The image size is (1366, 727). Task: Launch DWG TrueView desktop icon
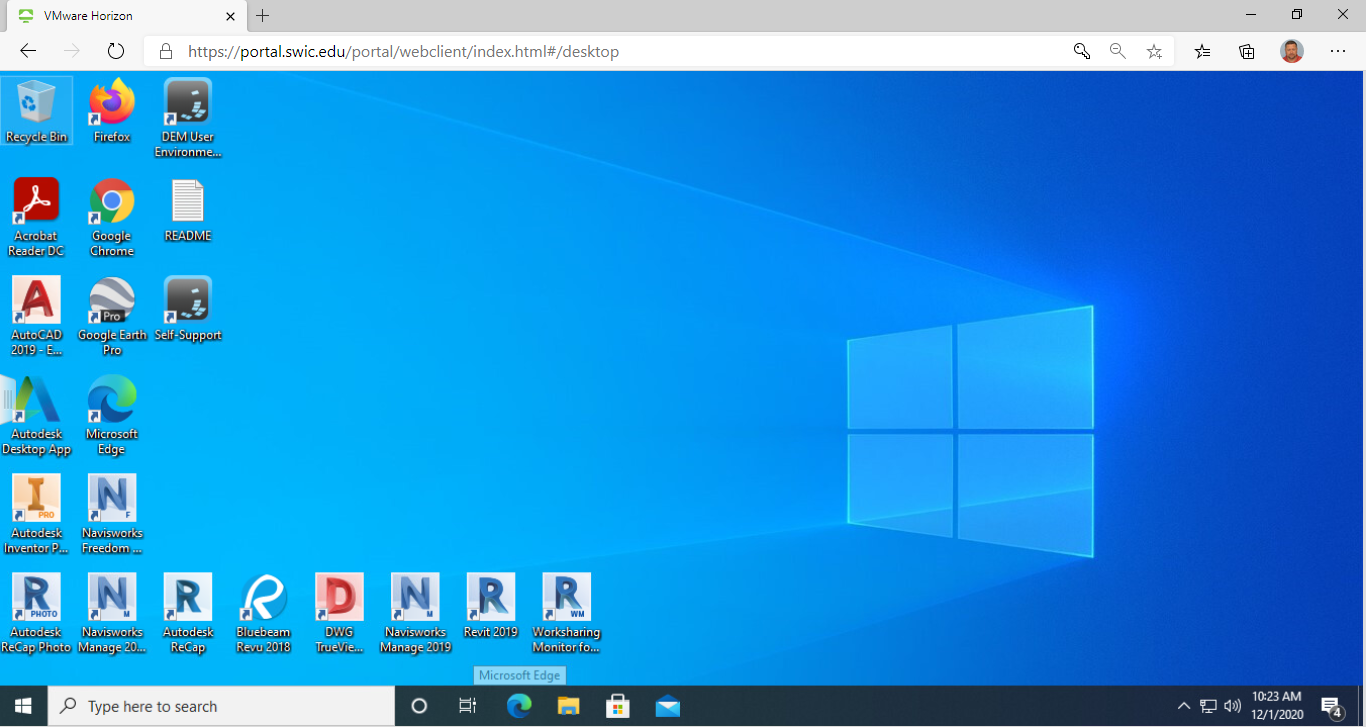tap(339, 598)
